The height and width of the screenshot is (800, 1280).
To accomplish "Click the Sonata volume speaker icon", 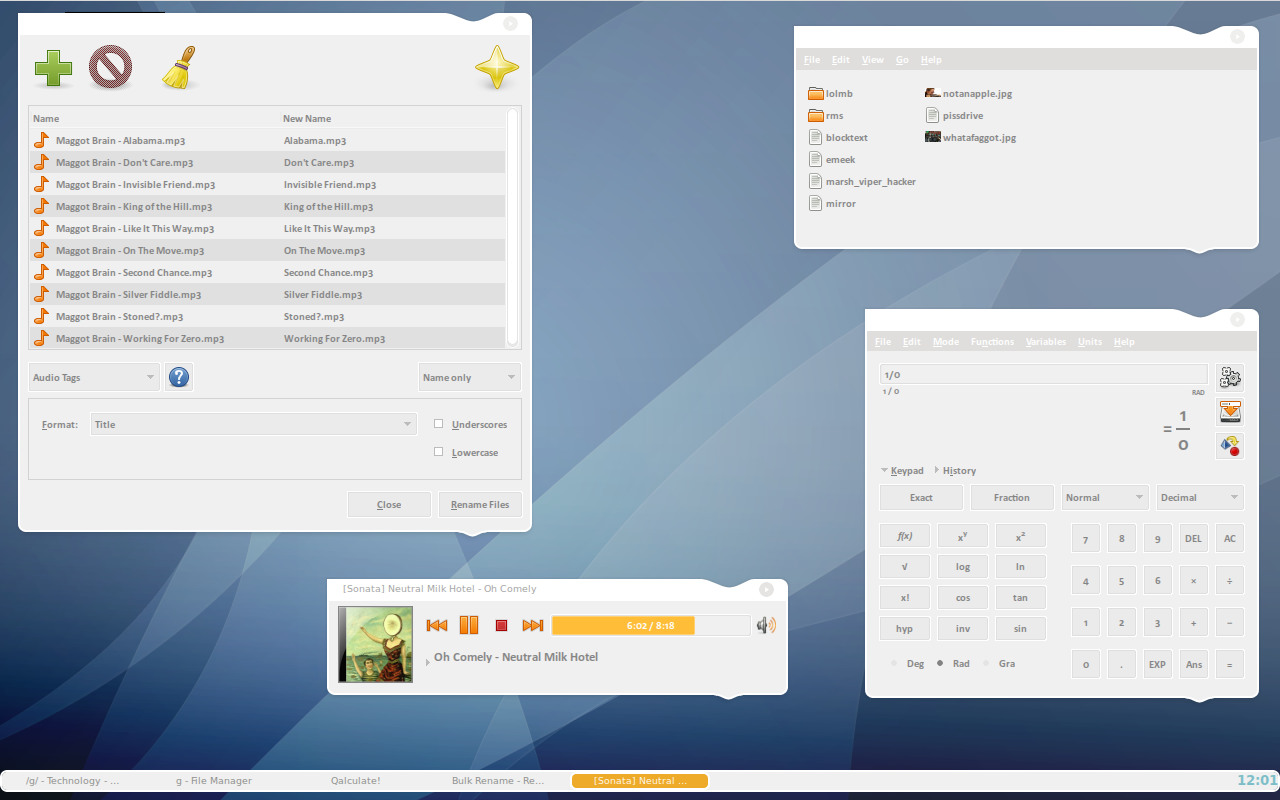I will 766,625.
